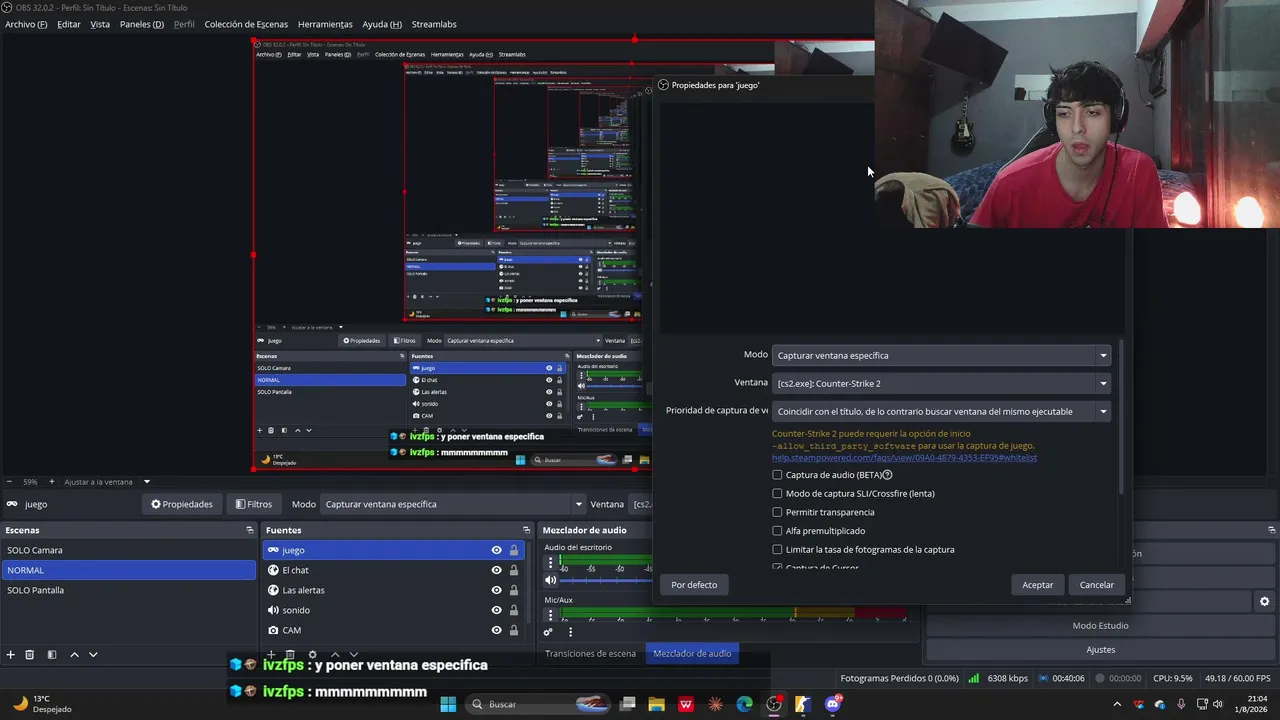The image size is (1280, 720).
Task: Click the Propiedades button
Action: tap(182, 504)
